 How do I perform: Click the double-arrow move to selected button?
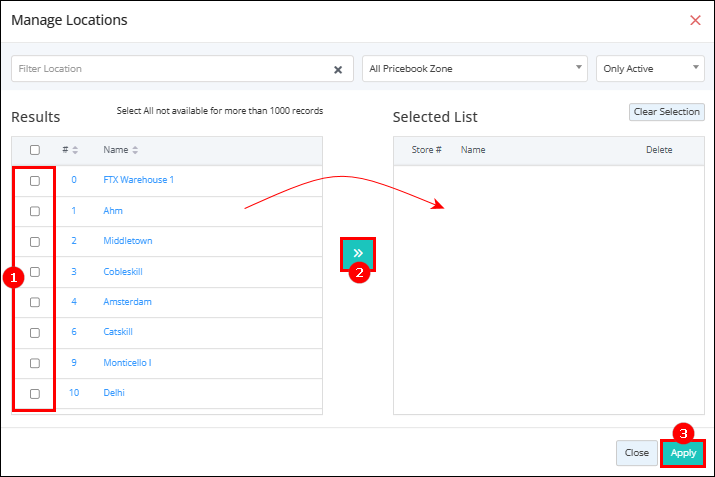(x=358, y=254)
